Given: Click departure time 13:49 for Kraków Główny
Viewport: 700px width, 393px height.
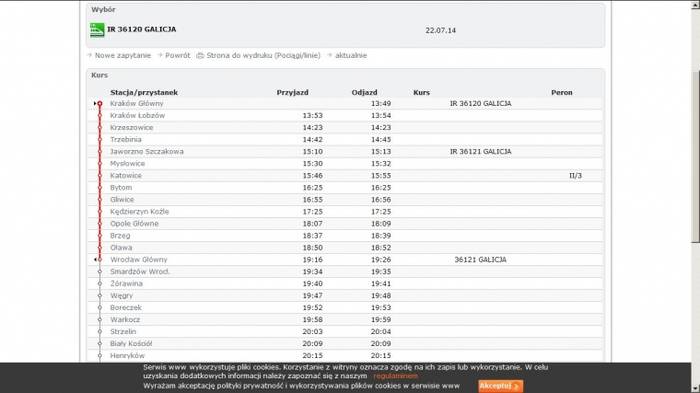Looking at the screenshot, I should point(381,103).
